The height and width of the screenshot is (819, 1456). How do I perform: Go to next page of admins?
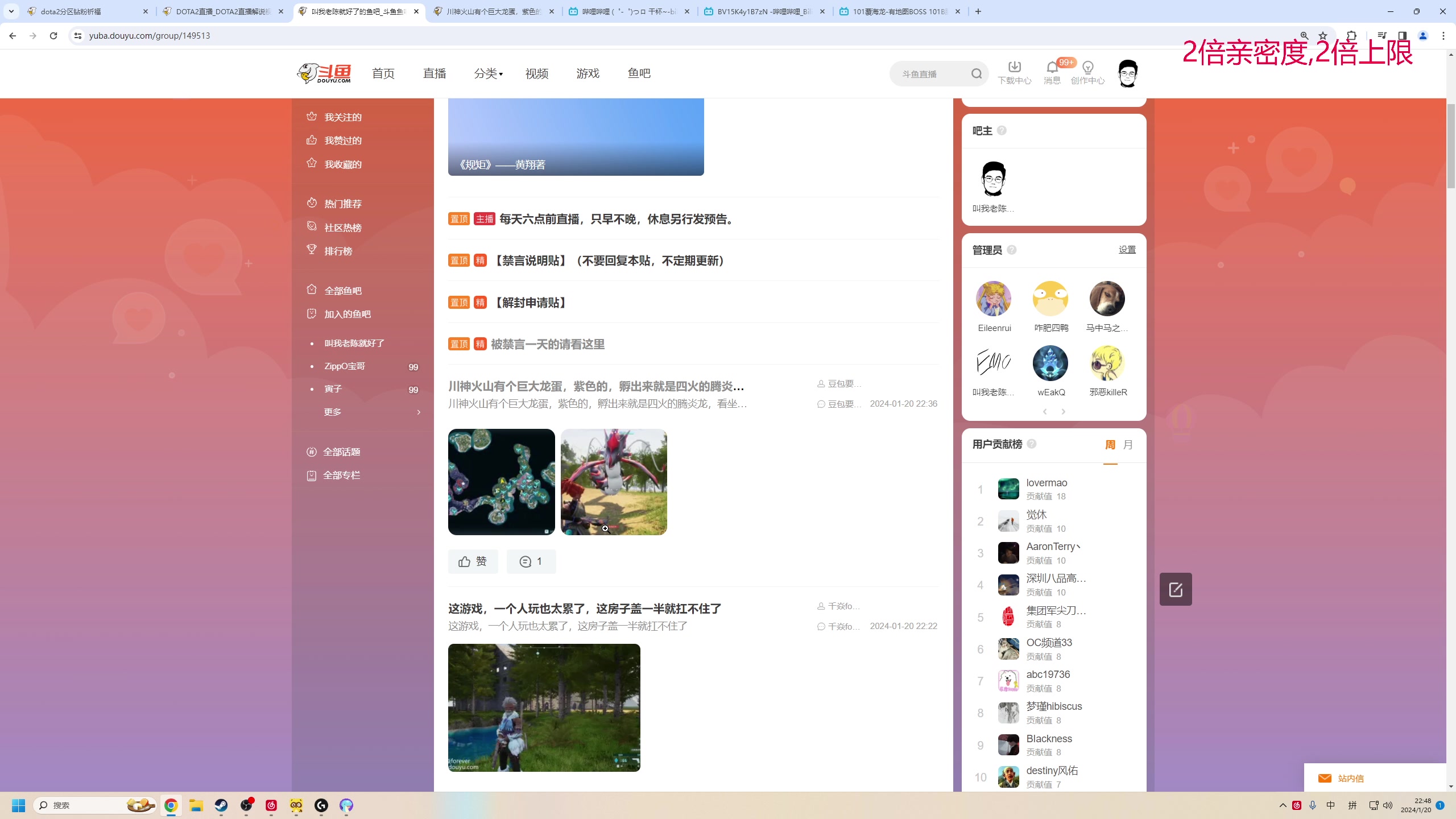pos(1063,411)
